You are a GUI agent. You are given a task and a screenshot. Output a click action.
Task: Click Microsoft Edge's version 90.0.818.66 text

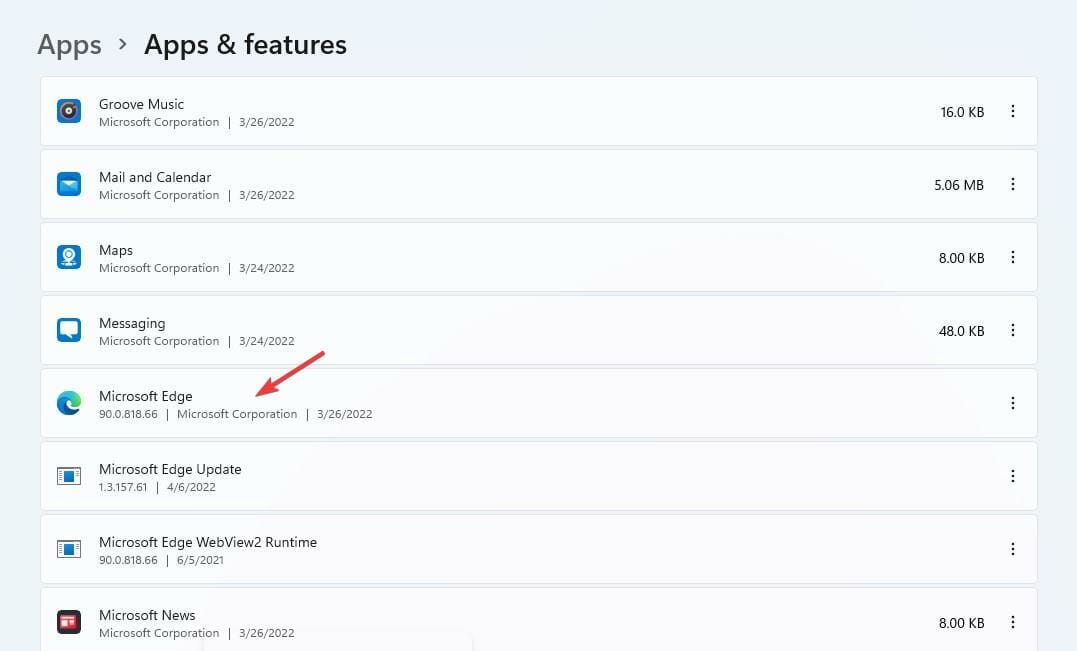point(128,414)
